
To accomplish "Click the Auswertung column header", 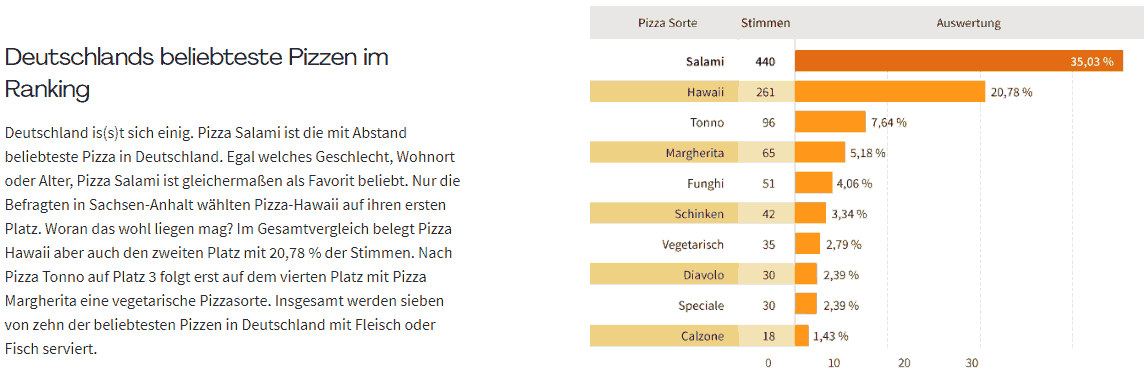I will (x=968, y=23).
